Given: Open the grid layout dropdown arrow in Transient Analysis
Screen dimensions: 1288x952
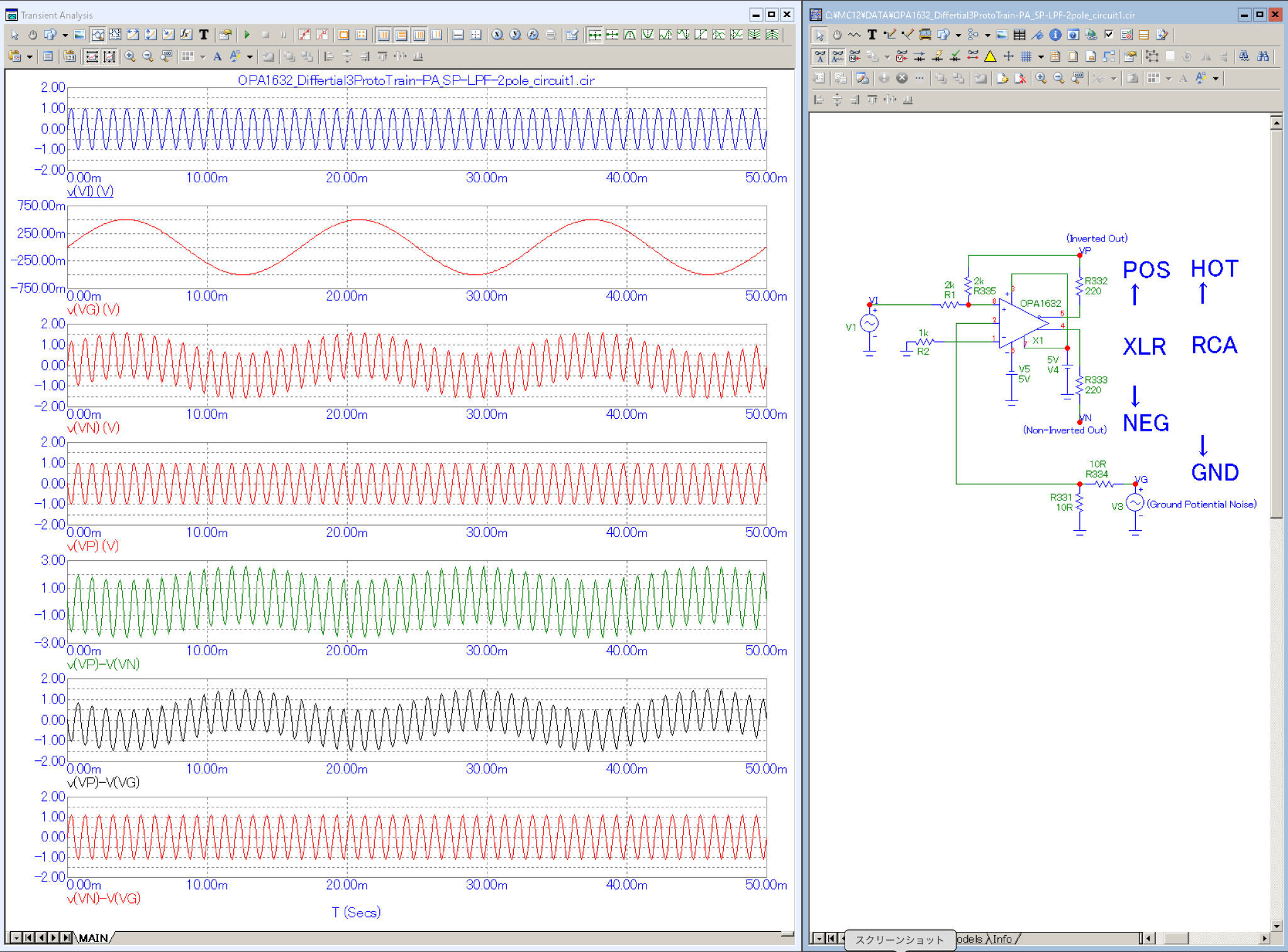Looking at the screenshot, I should (x=203, y=56).
